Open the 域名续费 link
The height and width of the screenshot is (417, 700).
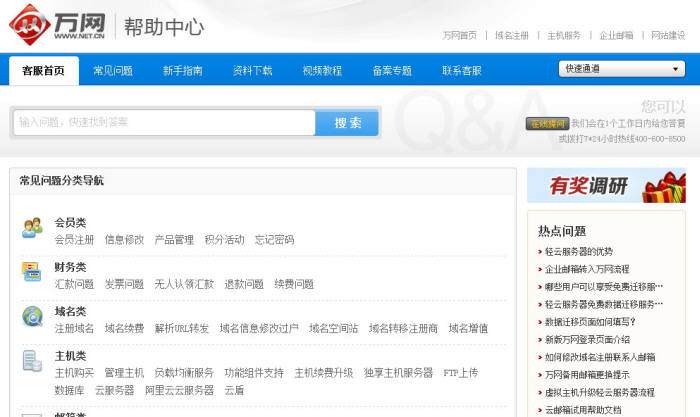point(124,329)
